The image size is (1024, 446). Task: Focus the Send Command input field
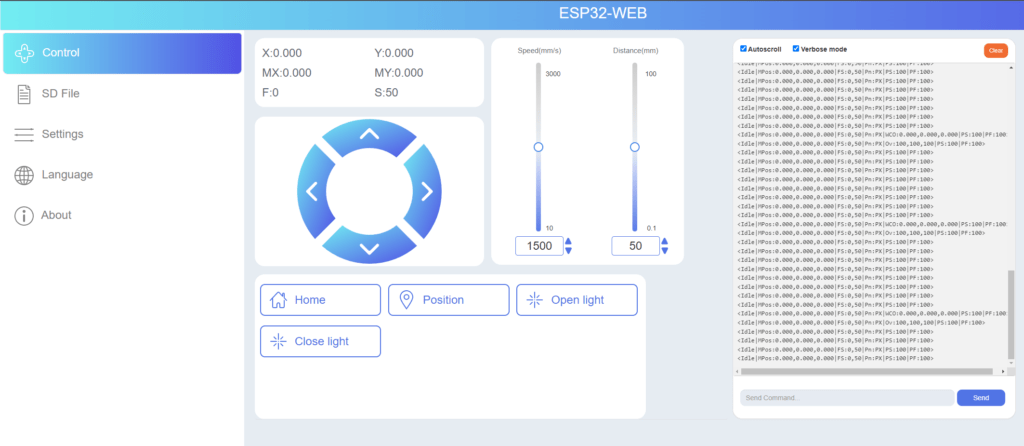click(x=845, y=398)
